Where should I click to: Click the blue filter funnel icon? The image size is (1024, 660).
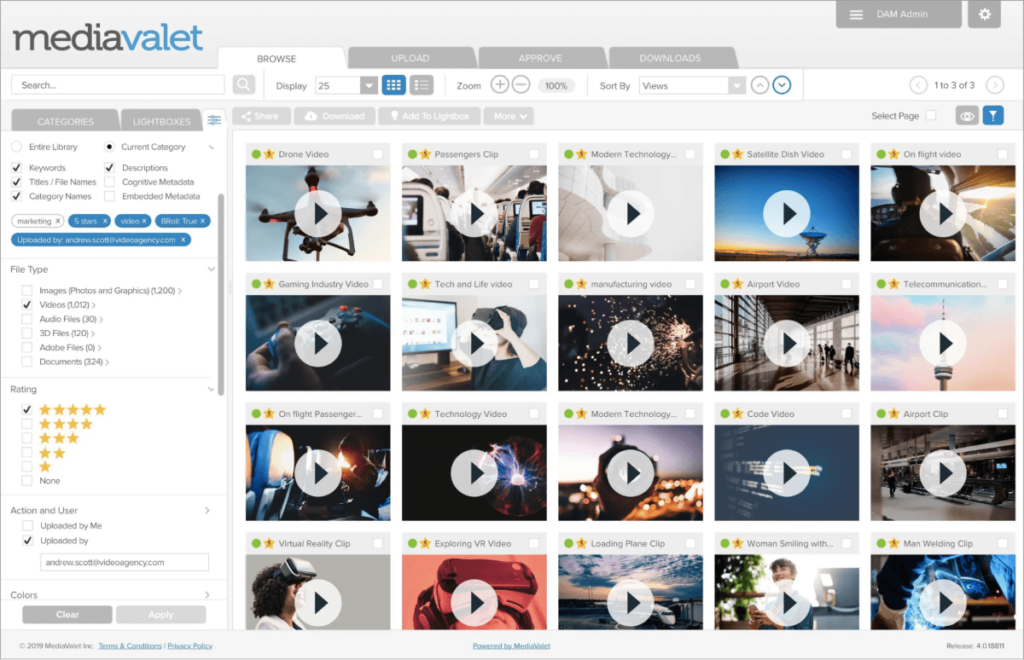pyautogui.click(x=993, y=116)
